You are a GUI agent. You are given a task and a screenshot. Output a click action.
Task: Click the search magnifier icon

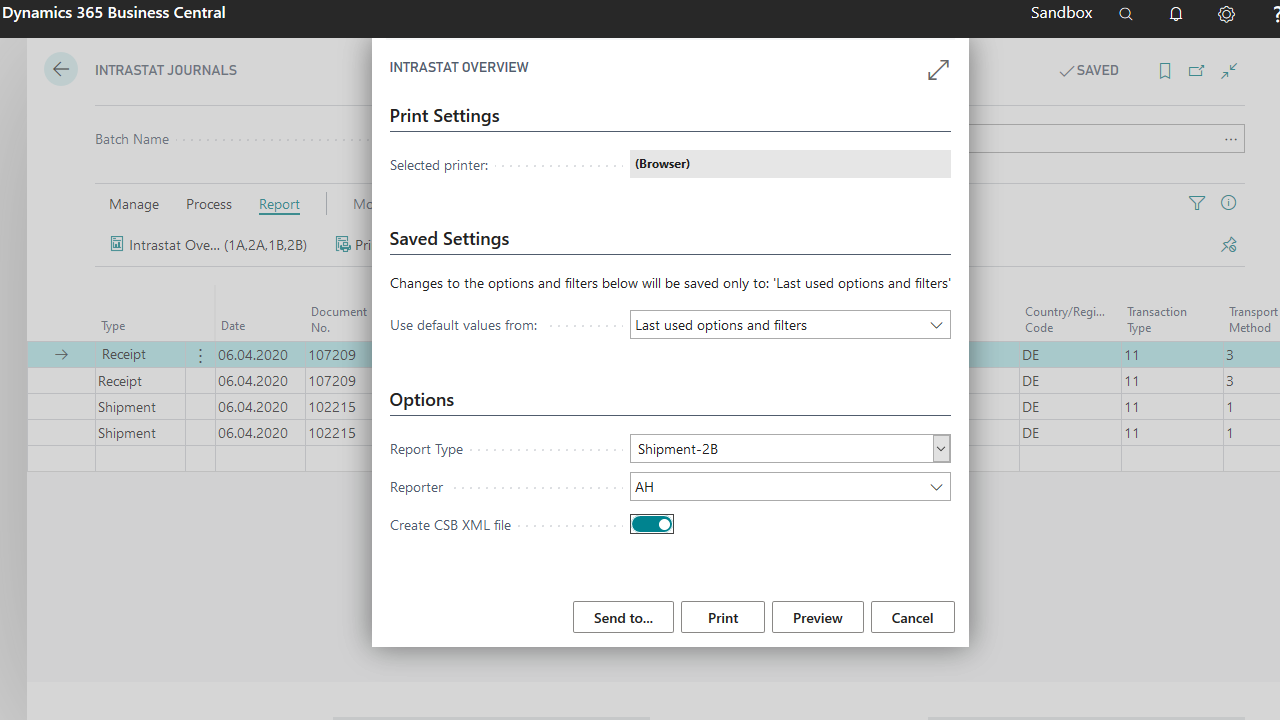1126,14
